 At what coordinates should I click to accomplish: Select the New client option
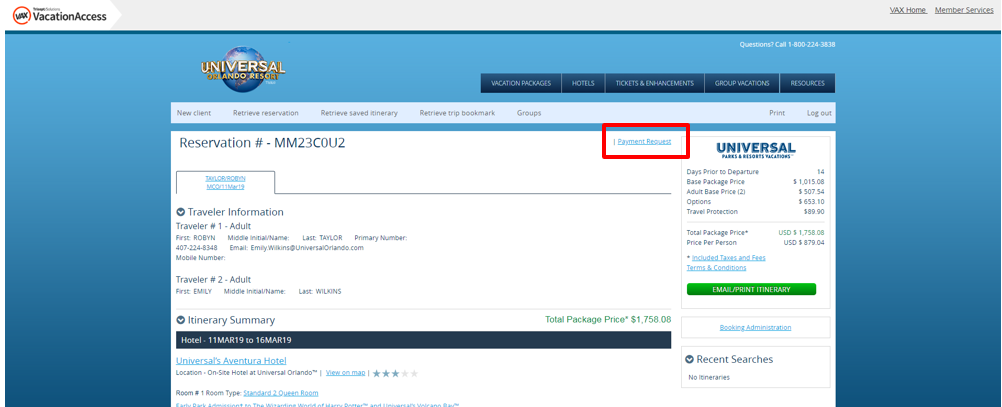194,113
